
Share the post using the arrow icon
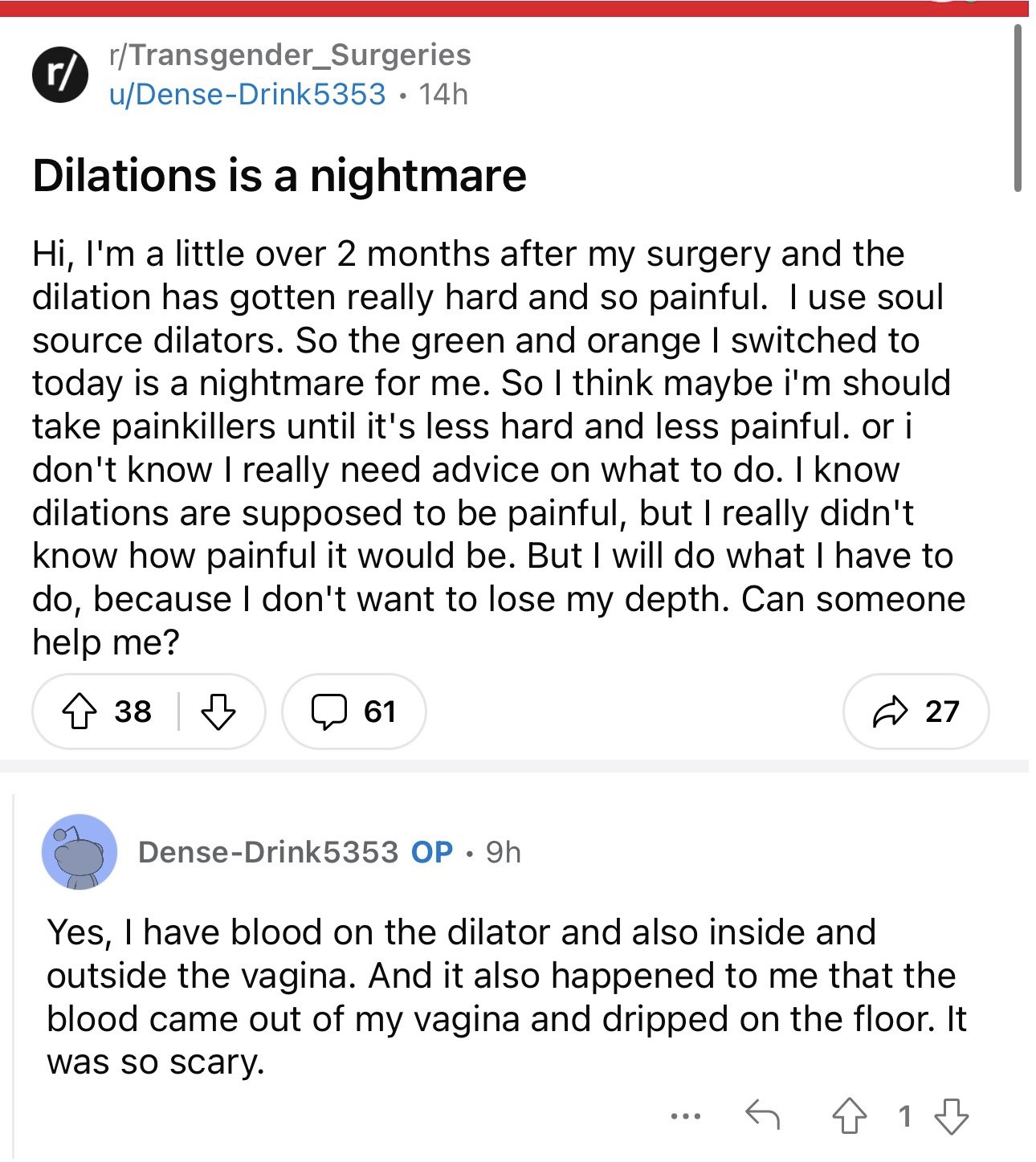pyautogui.click(x=890, y=711)
